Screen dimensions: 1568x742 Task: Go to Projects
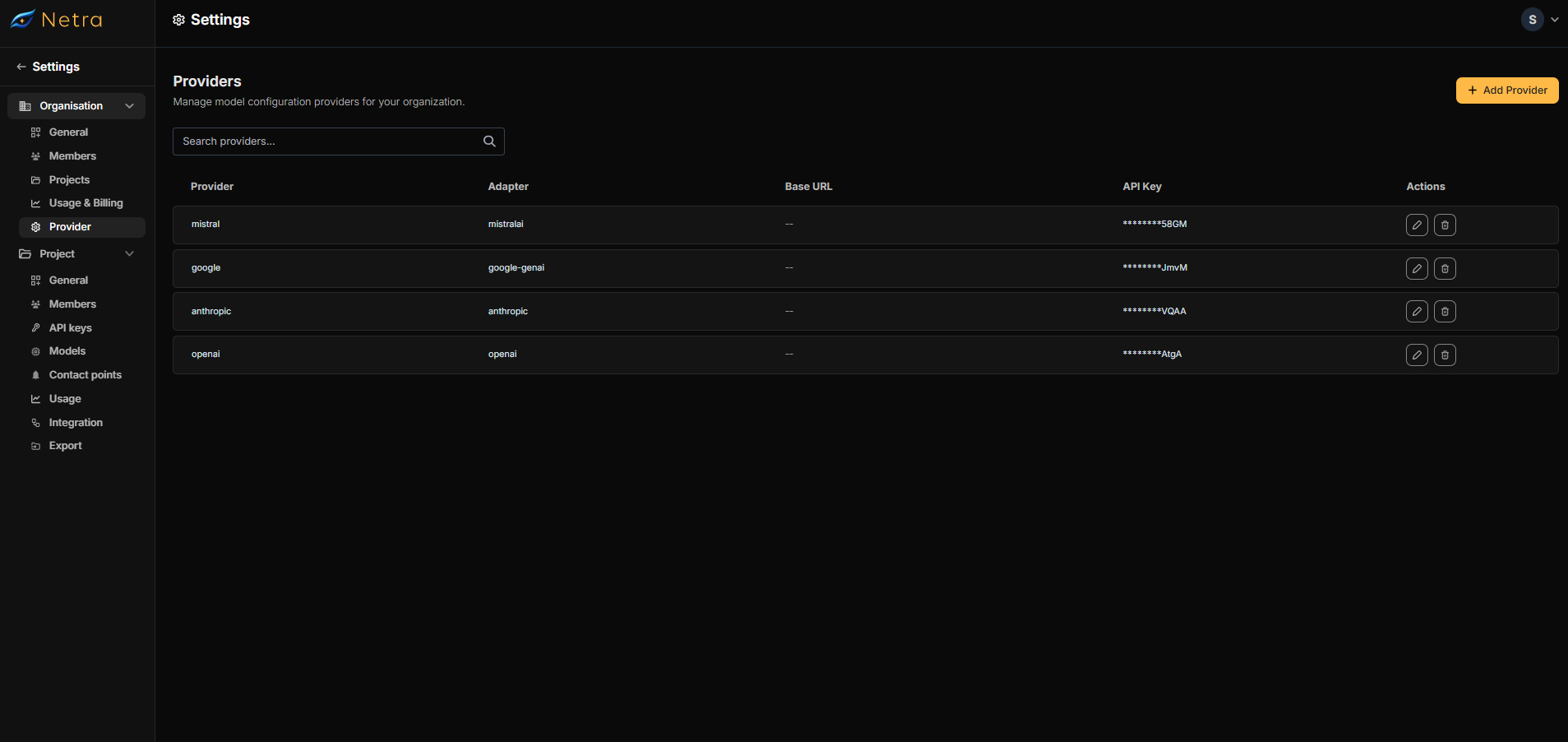coord(69,180)
